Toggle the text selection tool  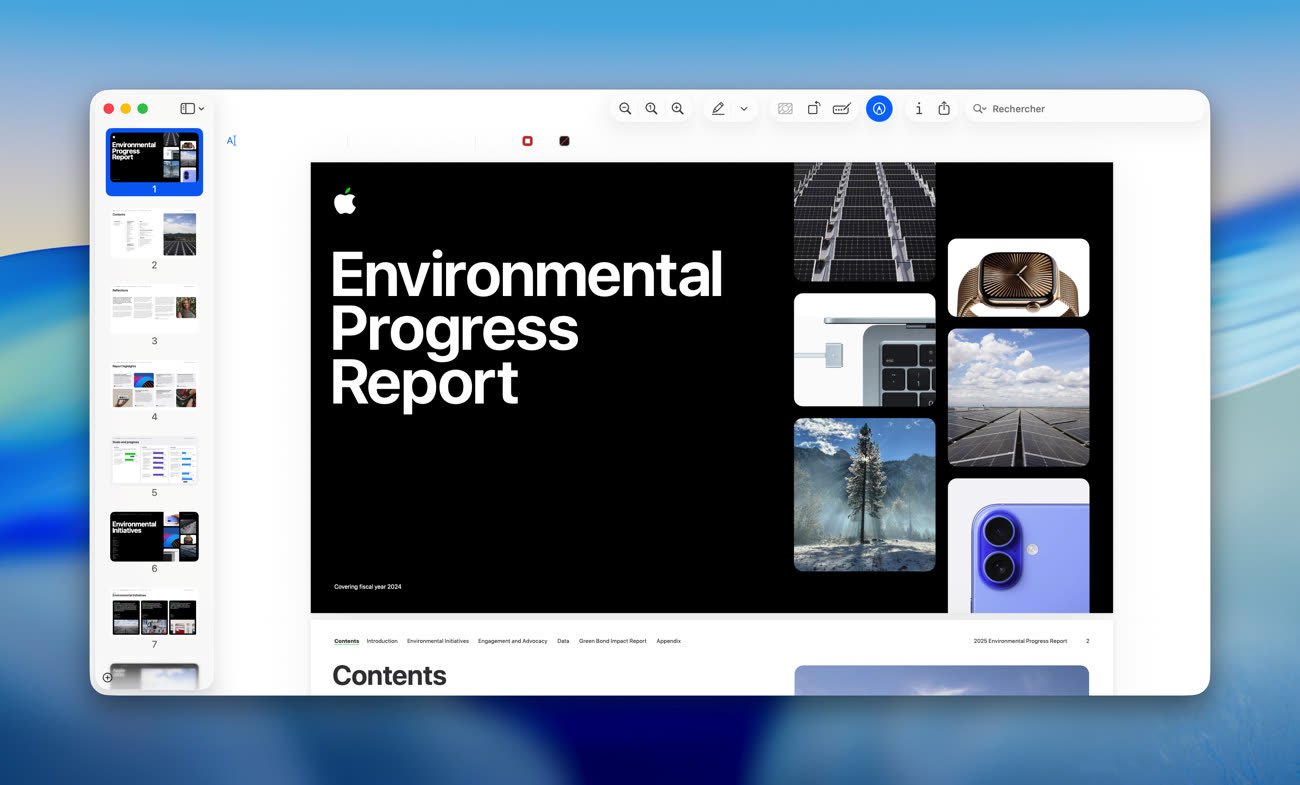(x=231, y=141)
